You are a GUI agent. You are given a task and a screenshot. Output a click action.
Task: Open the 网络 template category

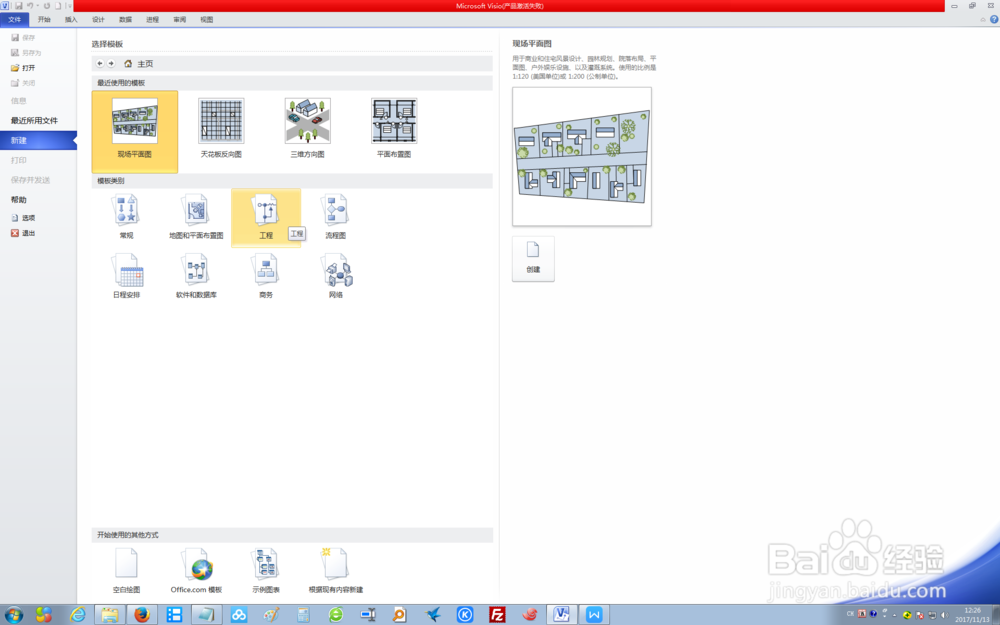point(336,276)
